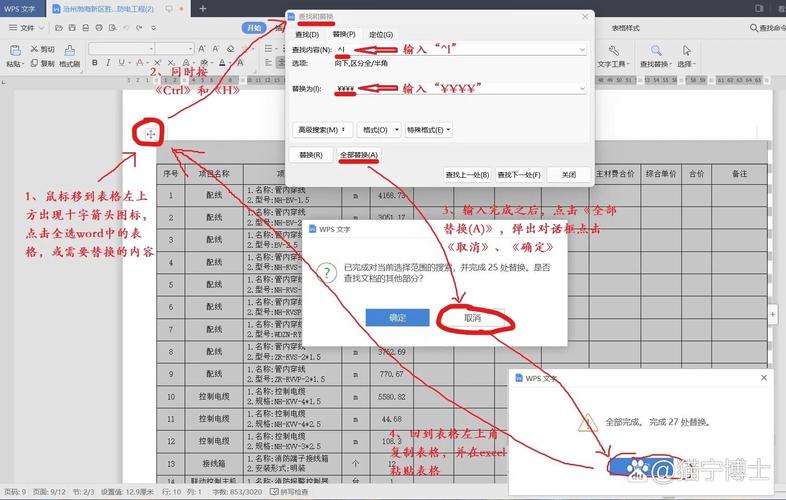Switch to the 替换(P) tab
This screenshot has height=500, width=786.
pos(344,34)
